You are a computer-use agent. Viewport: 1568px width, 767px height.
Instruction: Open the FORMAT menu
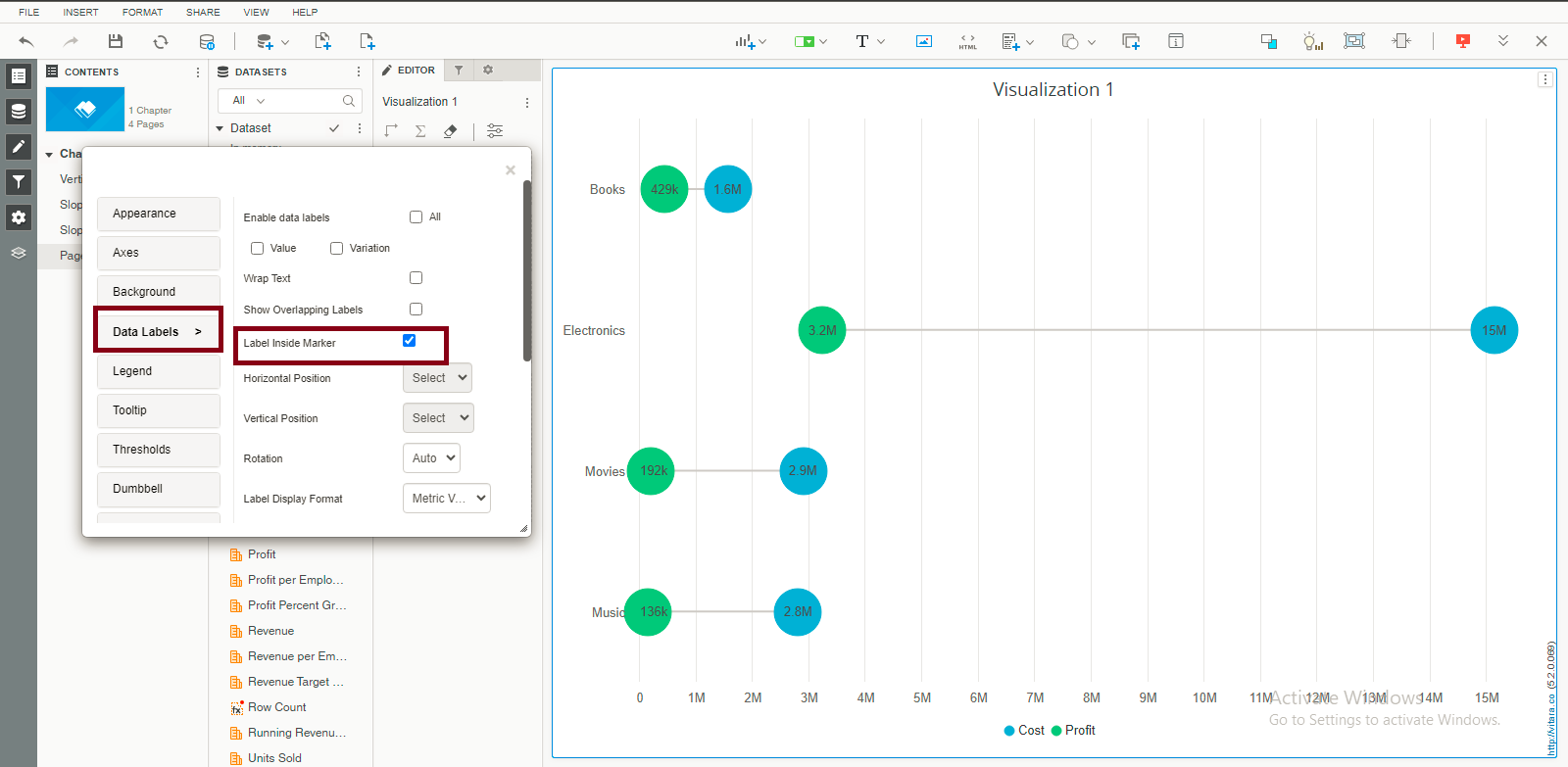tap(142, 12)
